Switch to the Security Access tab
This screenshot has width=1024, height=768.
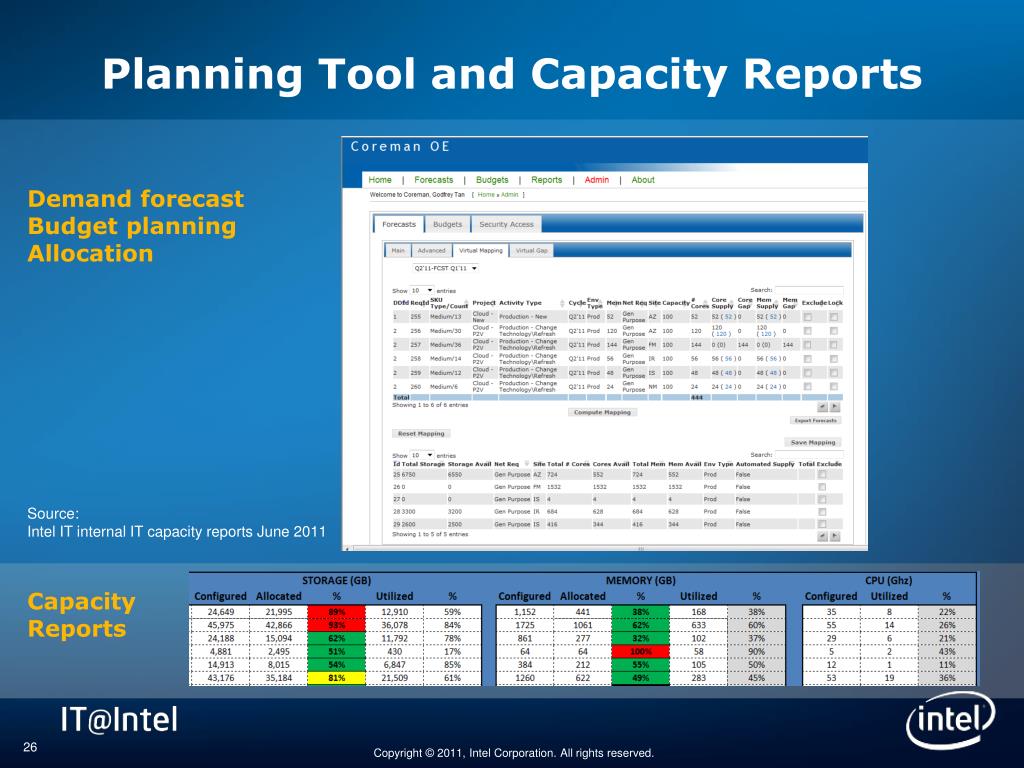[506, 224]
